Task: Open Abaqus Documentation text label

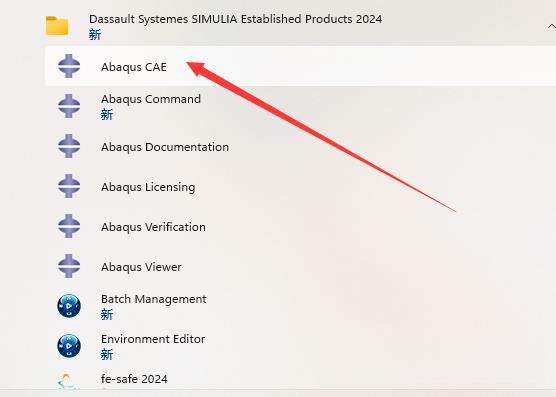Action: (165, 147)
